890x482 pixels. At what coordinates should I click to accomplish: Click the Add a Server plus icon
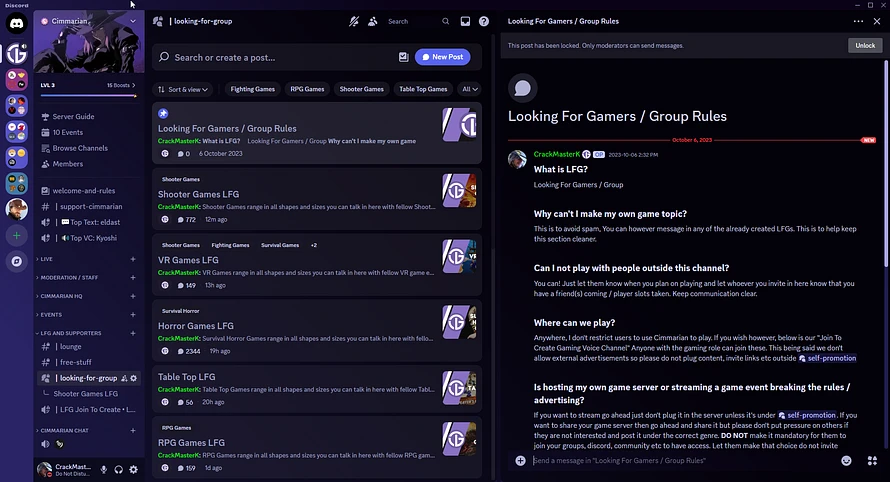coord(16,236)
